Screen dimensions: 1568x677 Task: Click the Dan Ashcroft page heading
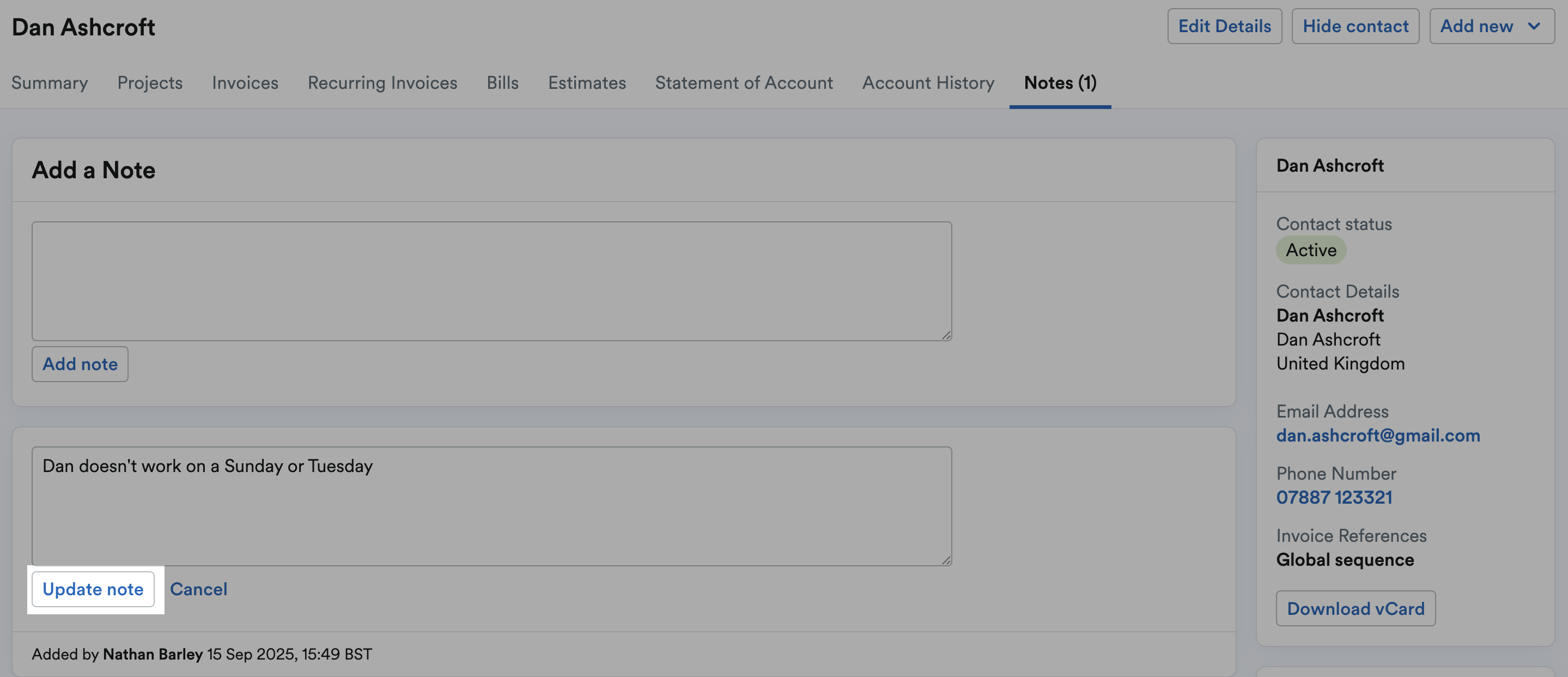click(83, 27)
